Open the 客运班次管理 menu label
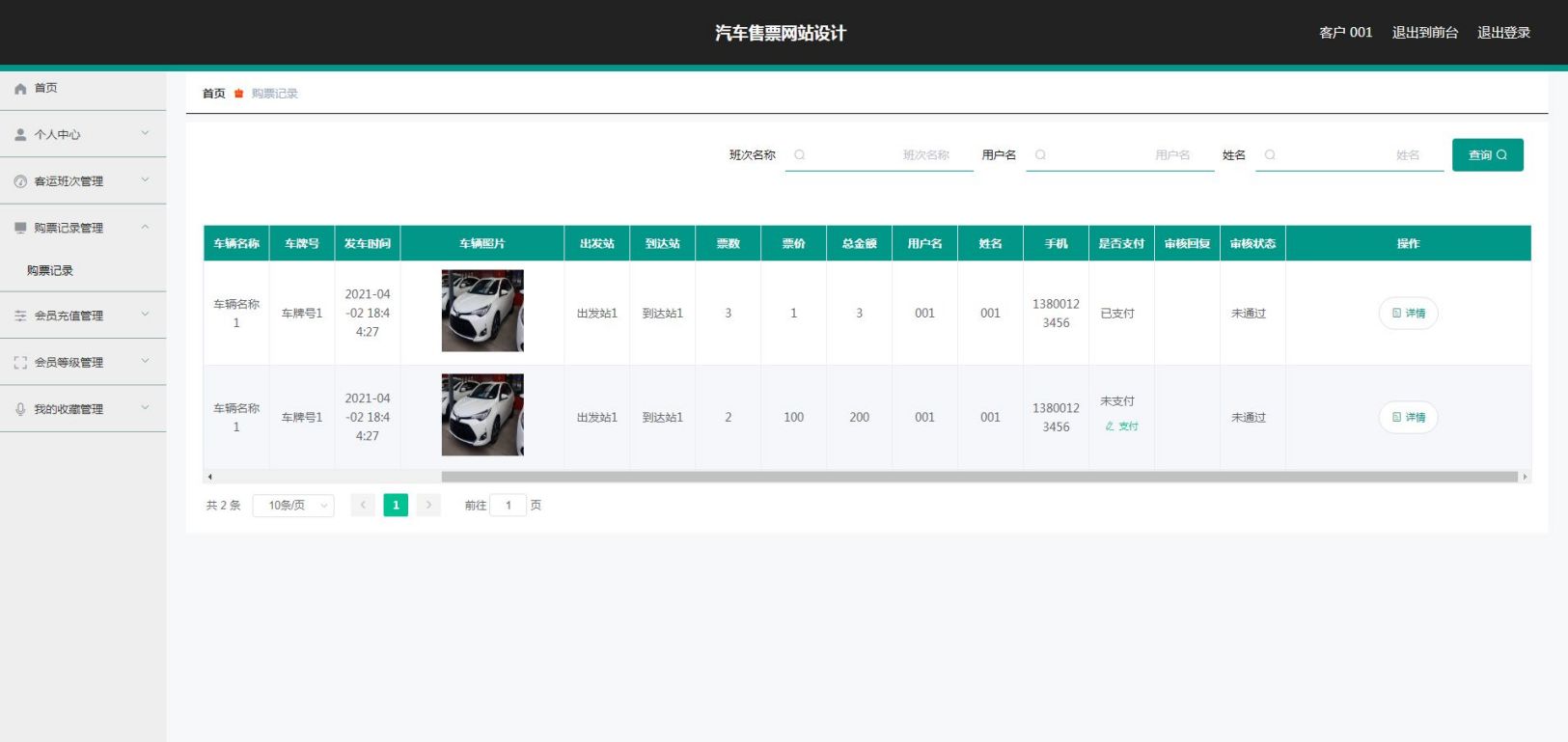 (69, 181)
